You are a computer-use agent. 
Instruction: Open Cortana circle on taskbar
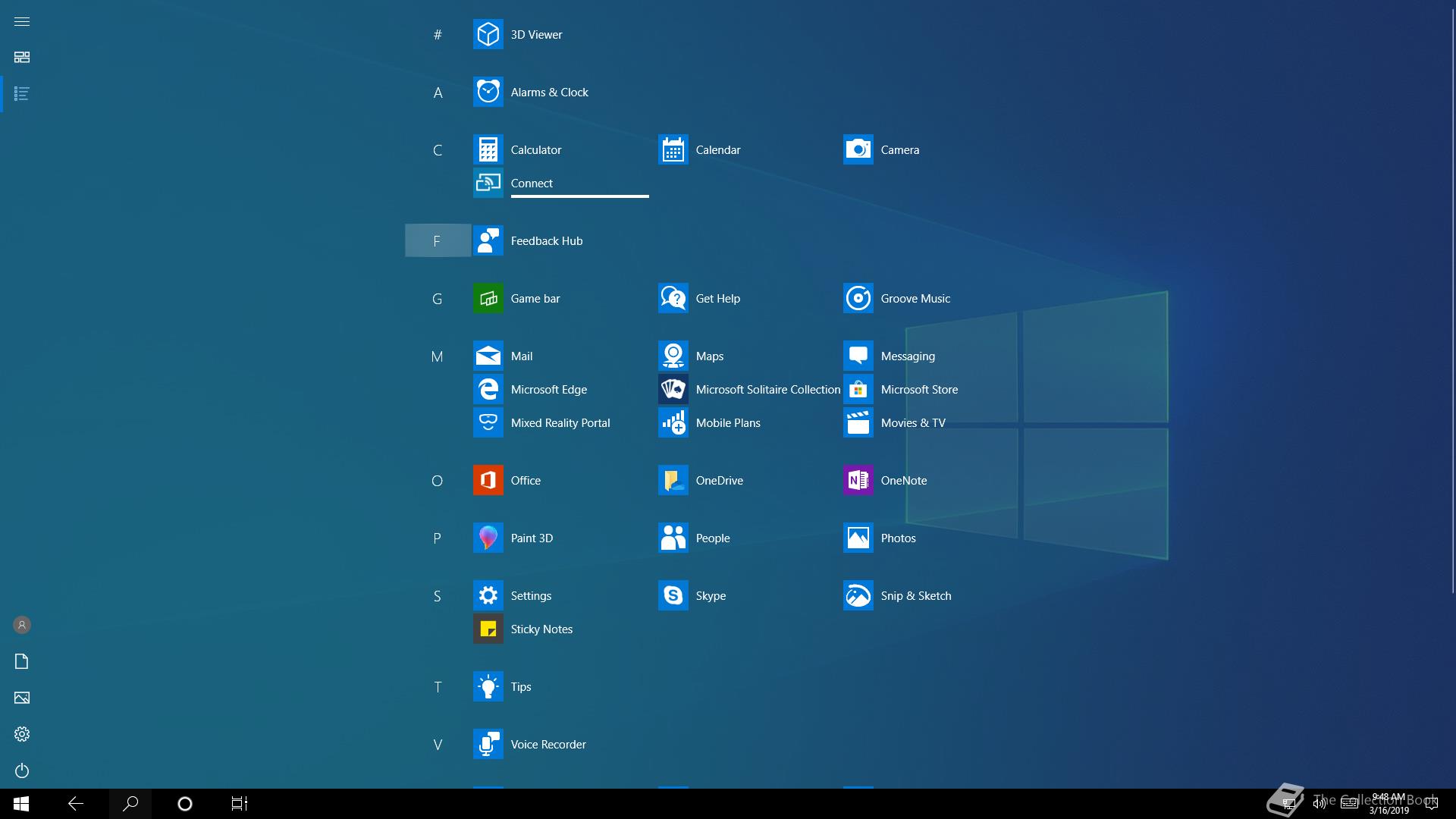click(x=184, y=804)
